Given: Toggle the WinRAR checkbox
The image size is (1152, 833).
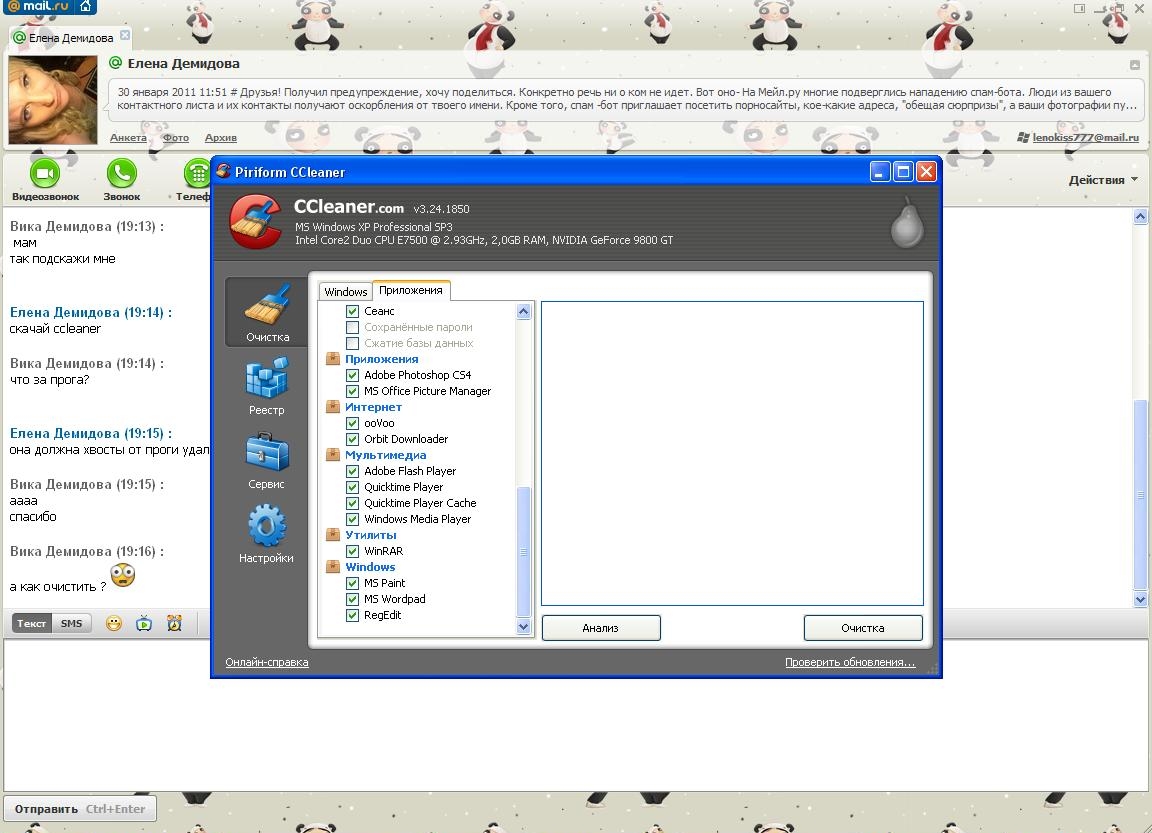Looking at the screenshot, I should 353,552.
